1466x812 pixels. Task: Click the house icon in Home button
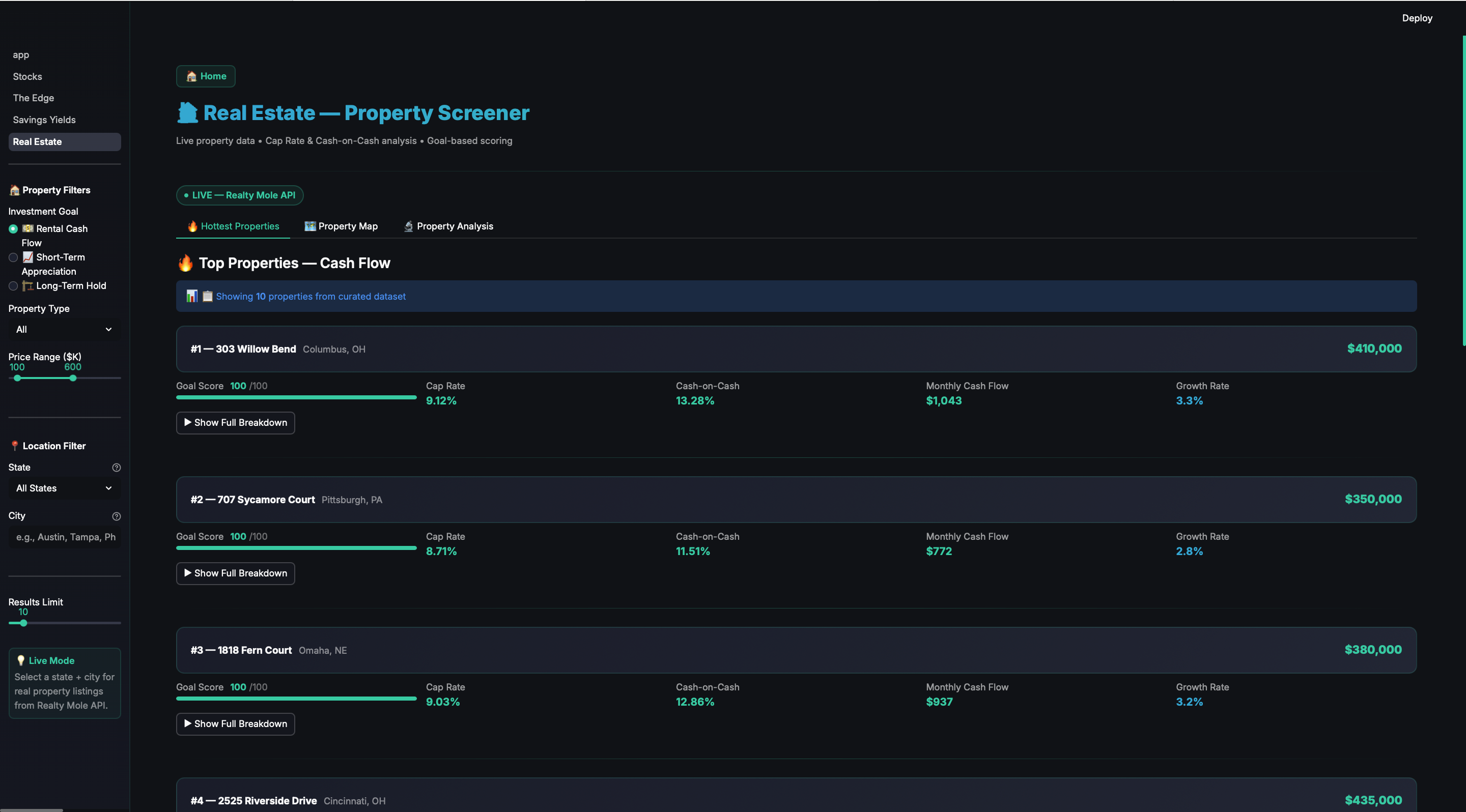[x=191, y=76]
